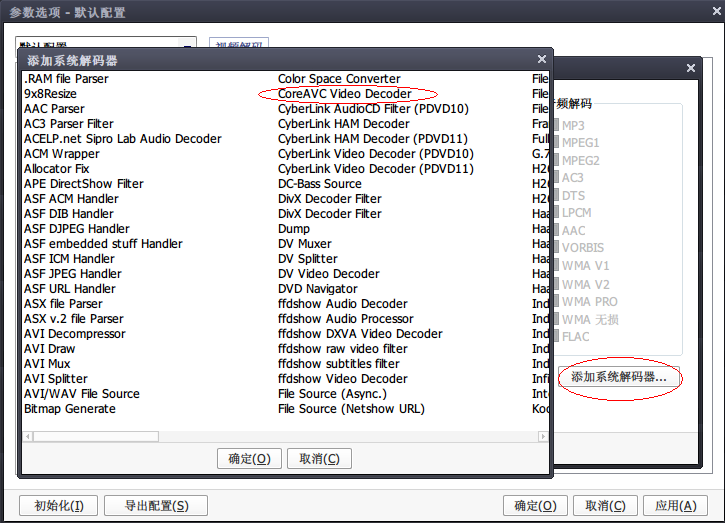Viewport: 725px width, 523px height.
Task: Select ACELP.net Sipro Lab Audio Decoder
Action: [123, 139]
